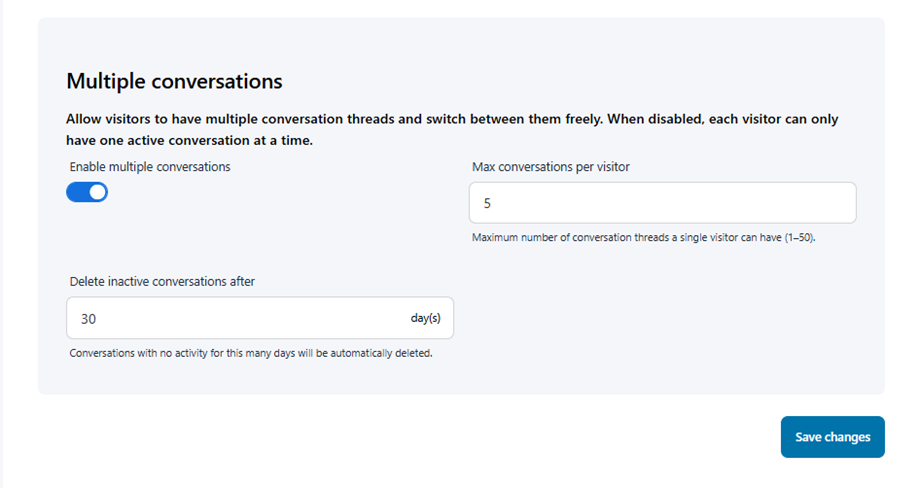The image size is (920, 488).
Task: Focus the Max conversations per visitor field
Action: coord(662,203)
